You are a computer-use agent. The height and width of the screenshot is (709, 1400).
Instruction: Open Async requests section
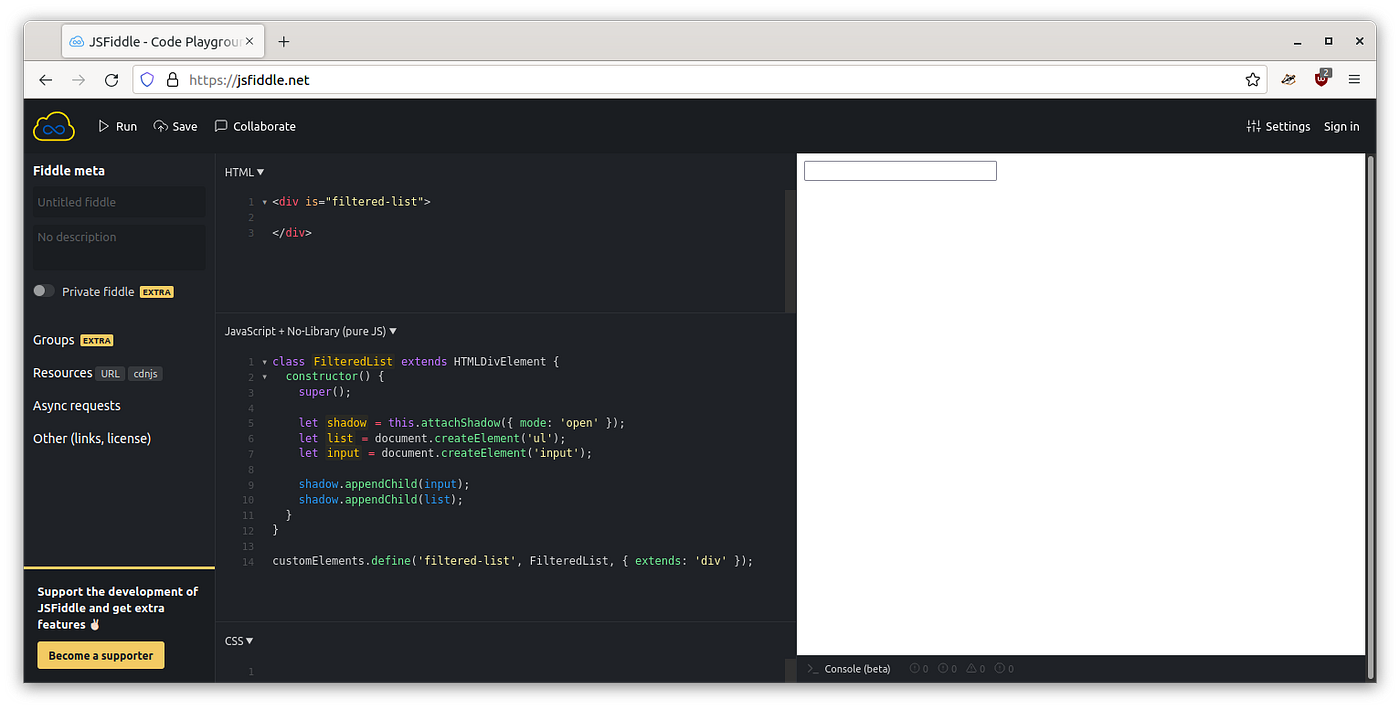[77, 406]
